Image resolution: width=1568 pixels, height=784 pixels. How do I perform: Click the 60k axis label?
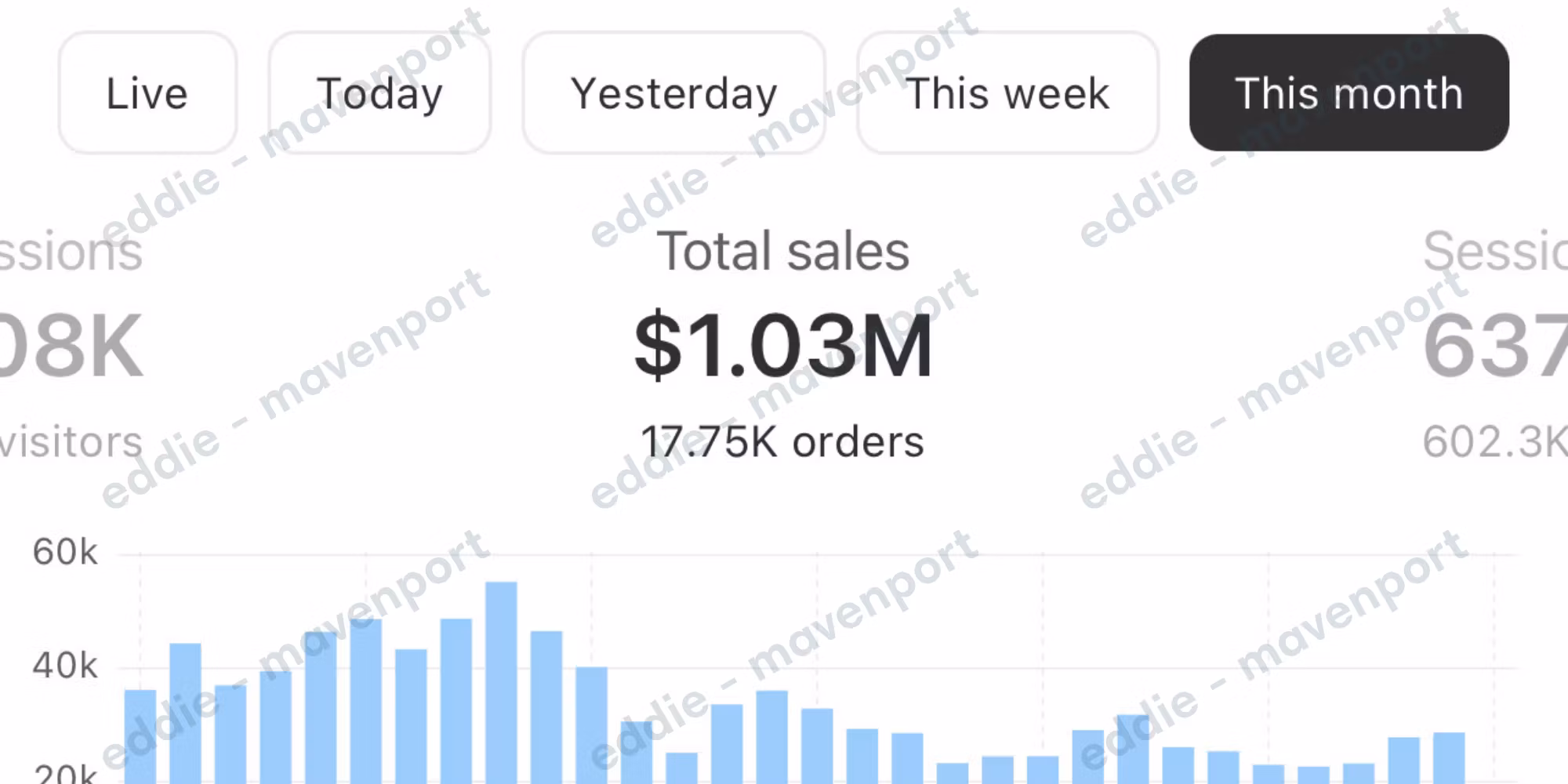[65, 553]
